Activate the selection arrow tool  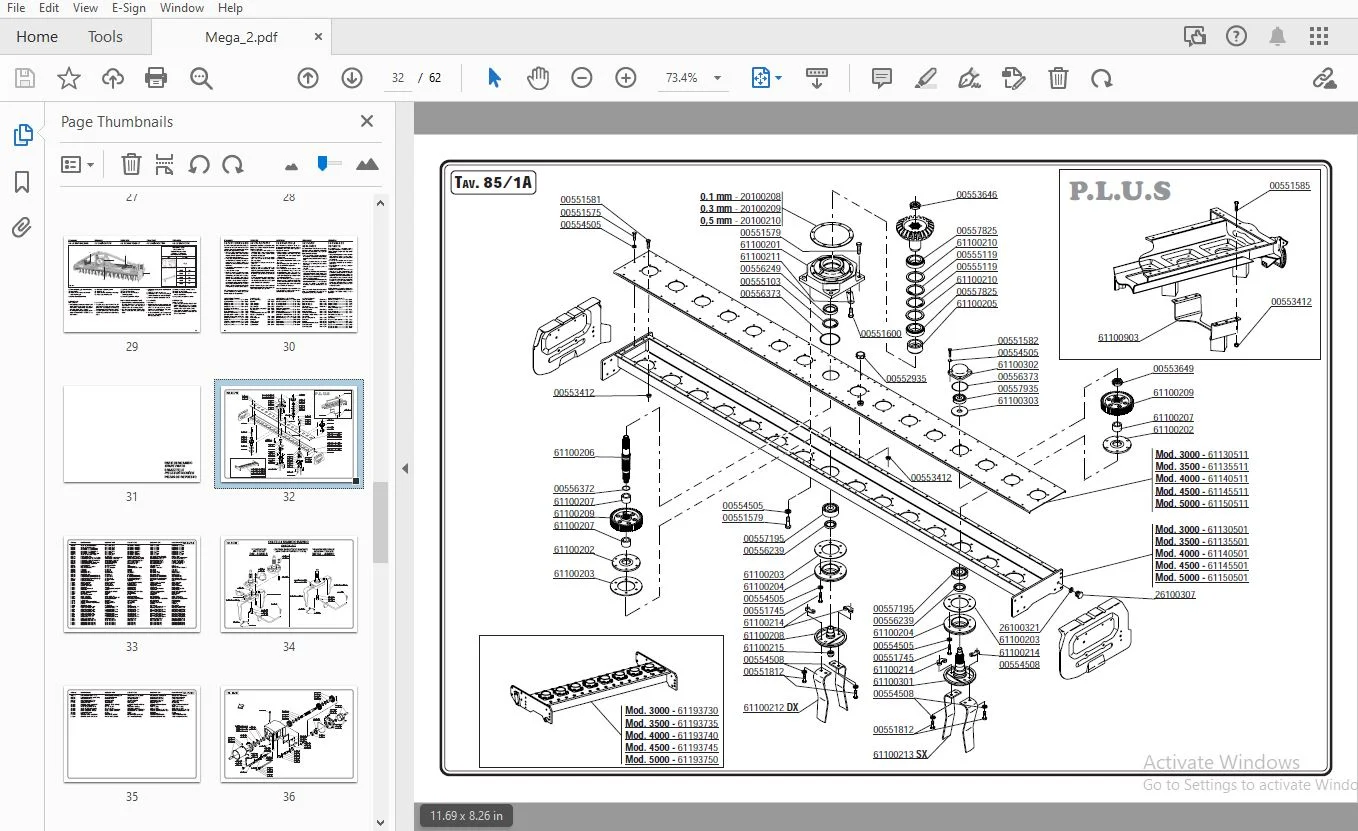coord(494,78)
